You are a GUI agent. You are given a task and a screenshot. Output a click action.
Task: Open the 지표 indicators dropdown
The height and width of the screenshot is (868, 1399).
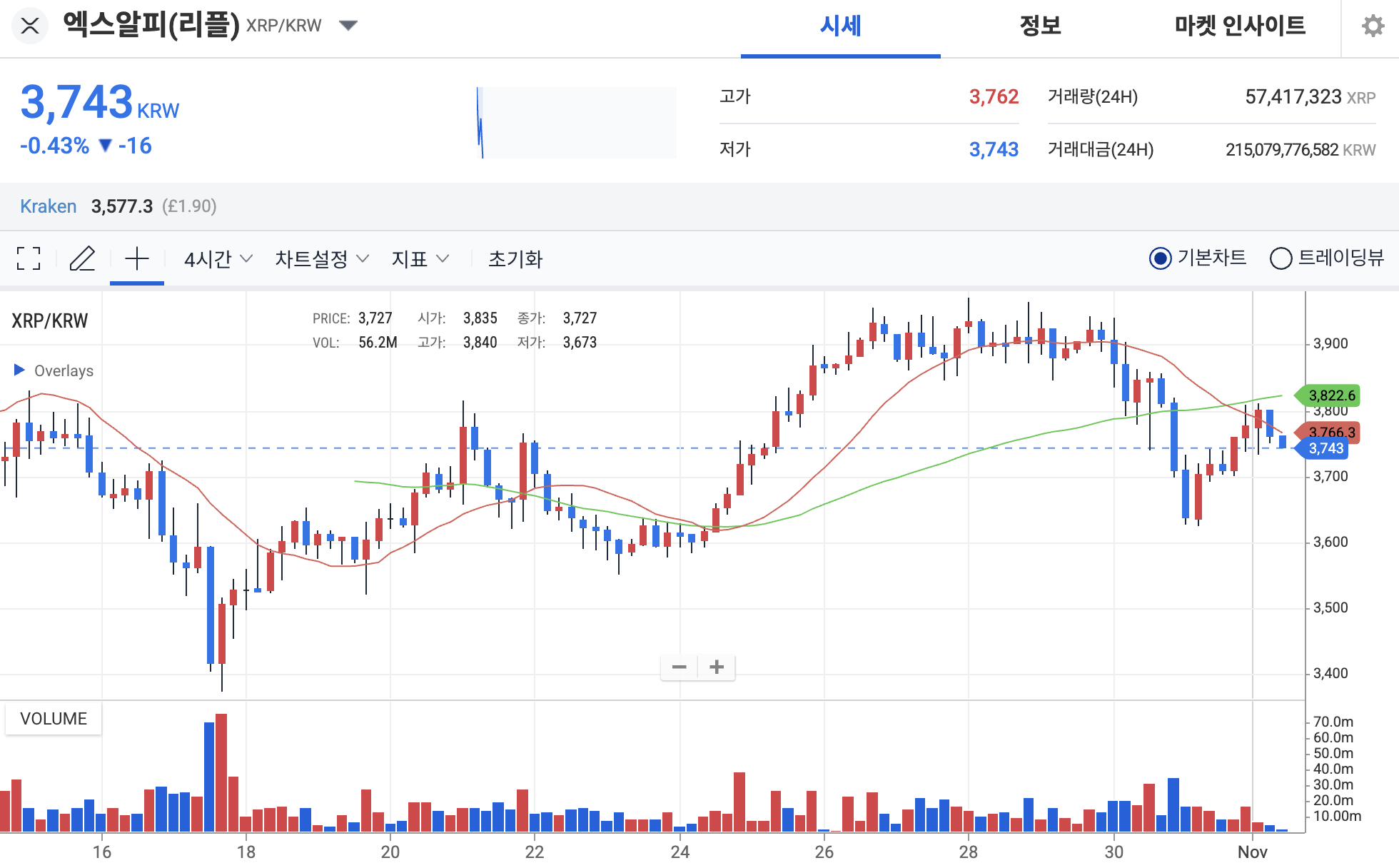point(420,259)
